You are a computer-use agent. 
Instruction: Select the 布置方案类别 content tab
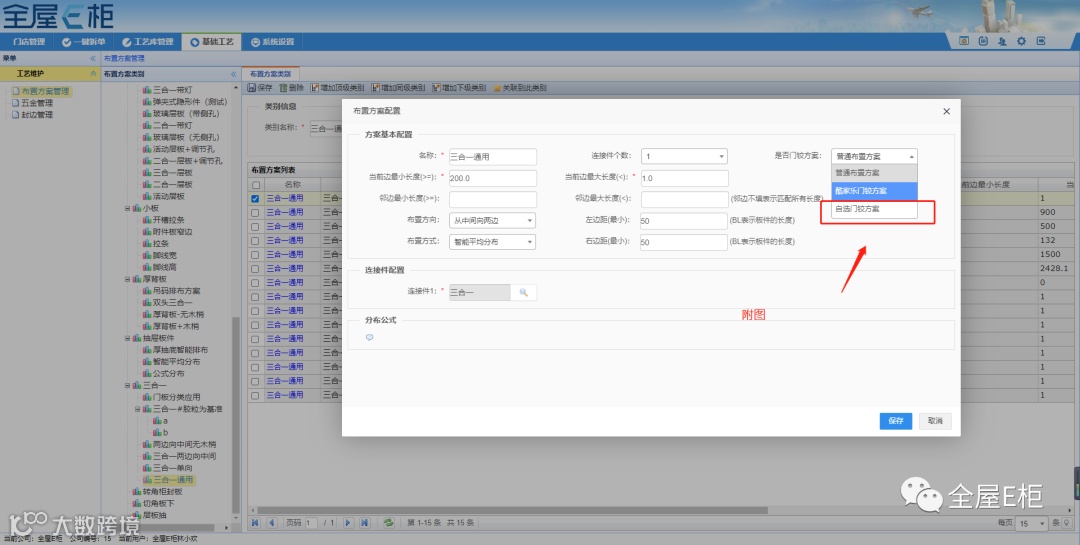[x=271, y=74]
